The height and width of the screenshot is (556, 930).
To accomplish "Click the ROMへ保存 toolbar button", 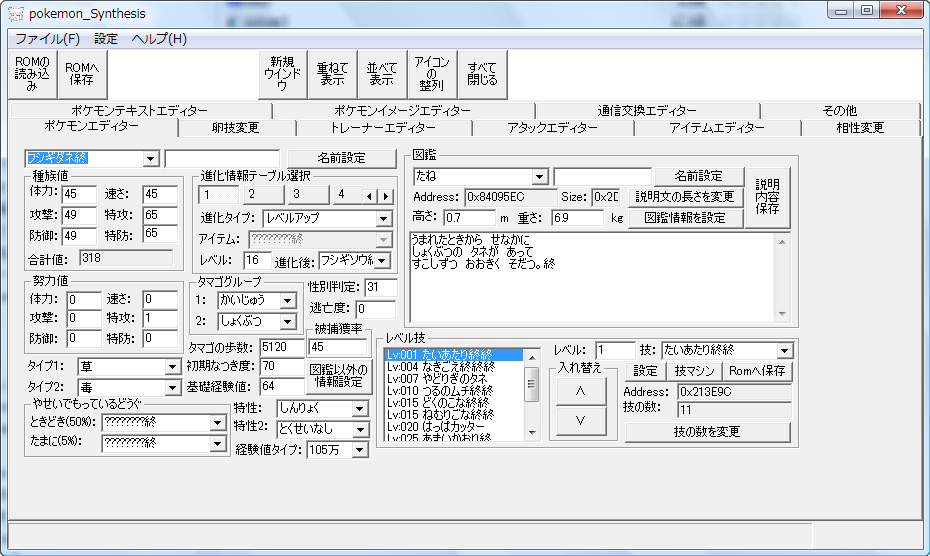I will 82,74.
